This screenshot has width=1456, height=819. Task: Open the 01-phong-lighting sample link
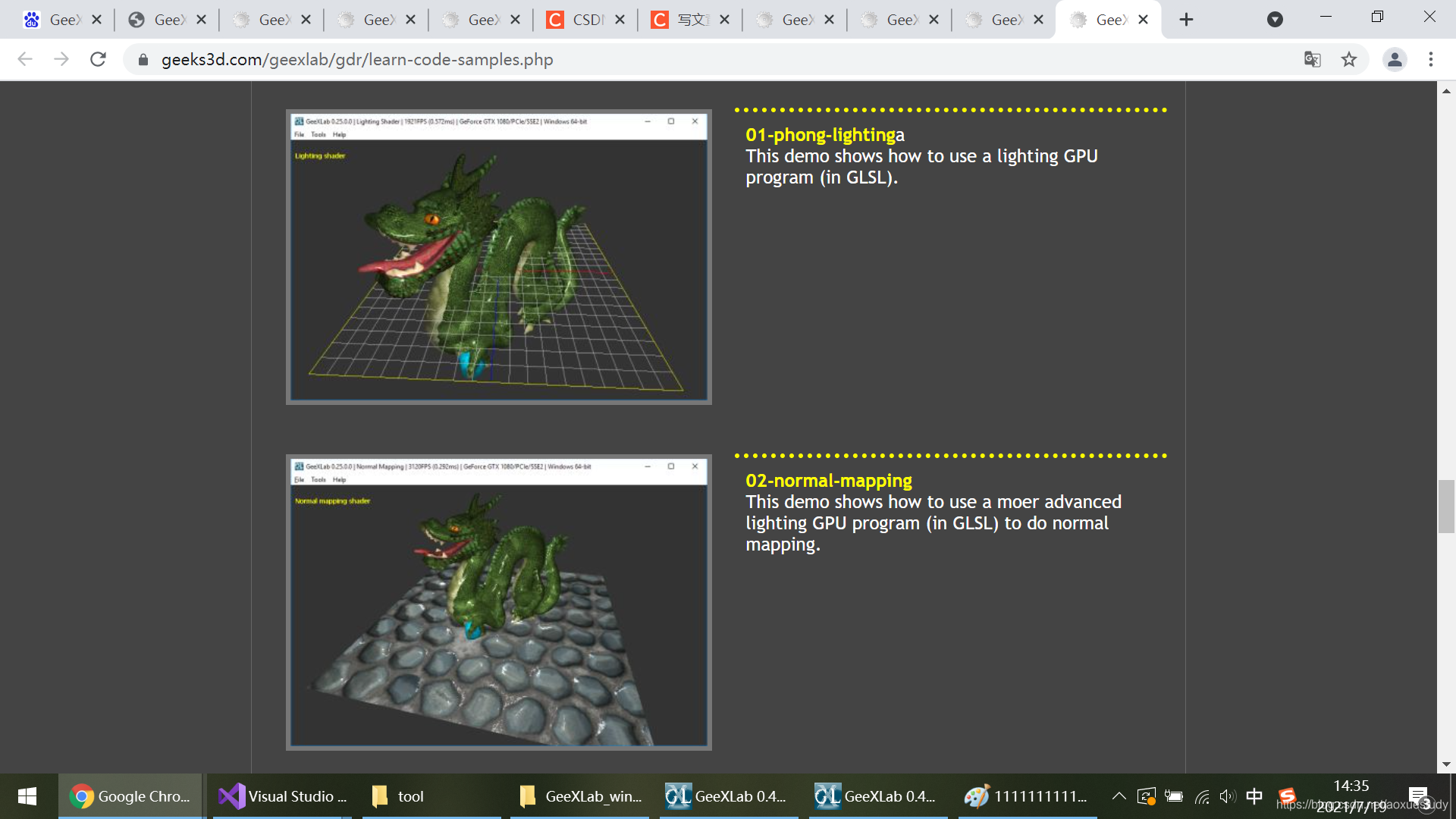820,135
